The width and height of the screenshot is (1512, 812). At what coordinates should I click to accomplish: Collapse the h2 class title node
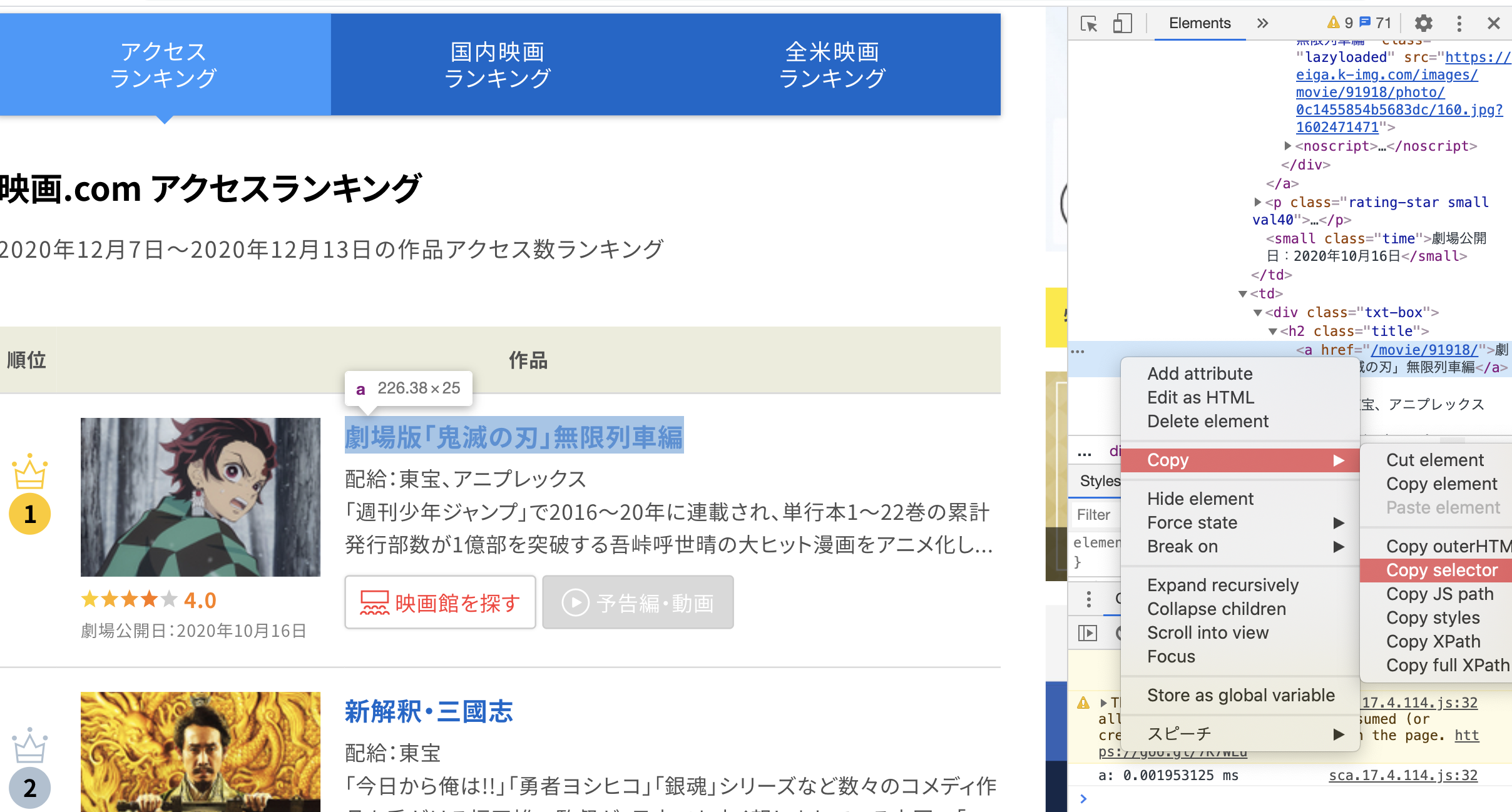coord(1273,331)
